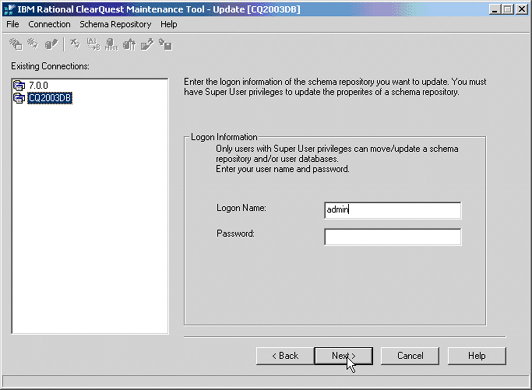Click the toolbar icon showing a database above small text
Viewport: 532px width, 390px height.
click(111, 44)
